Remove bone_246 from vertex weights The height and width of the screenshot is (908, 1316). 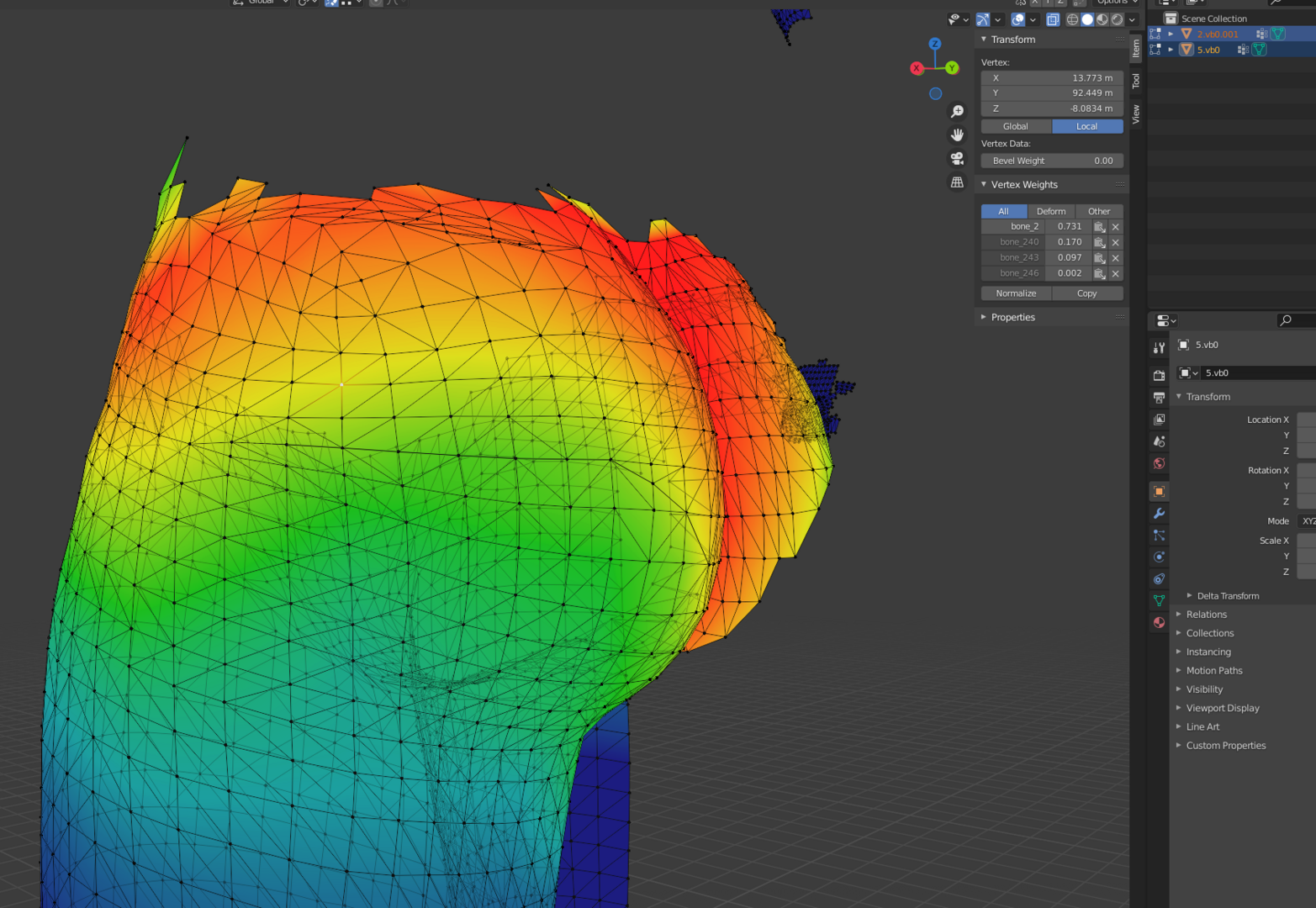click(1116, 273)
